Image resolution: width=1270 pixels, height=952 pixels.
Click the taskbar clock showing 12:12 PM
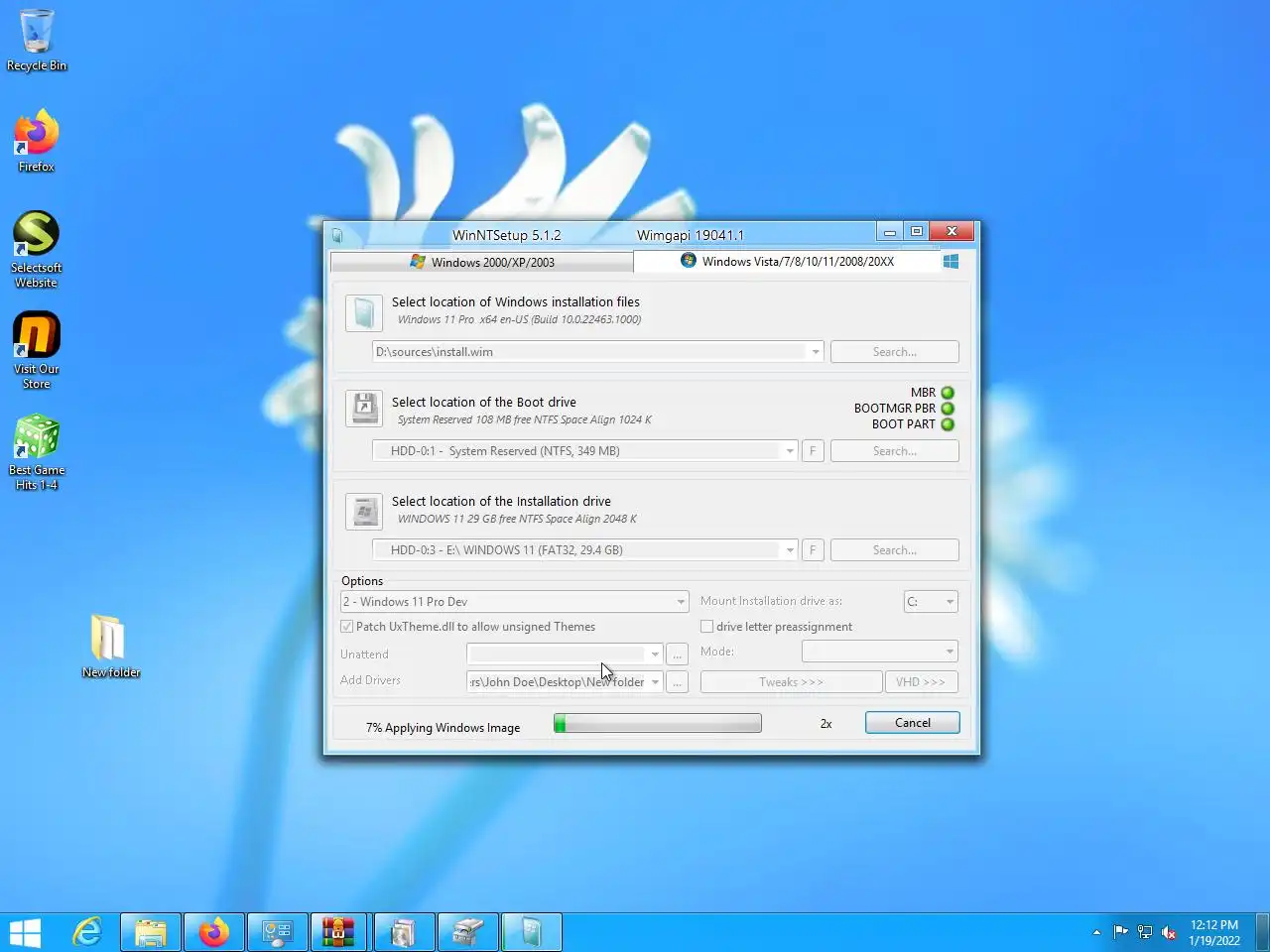1214,932
